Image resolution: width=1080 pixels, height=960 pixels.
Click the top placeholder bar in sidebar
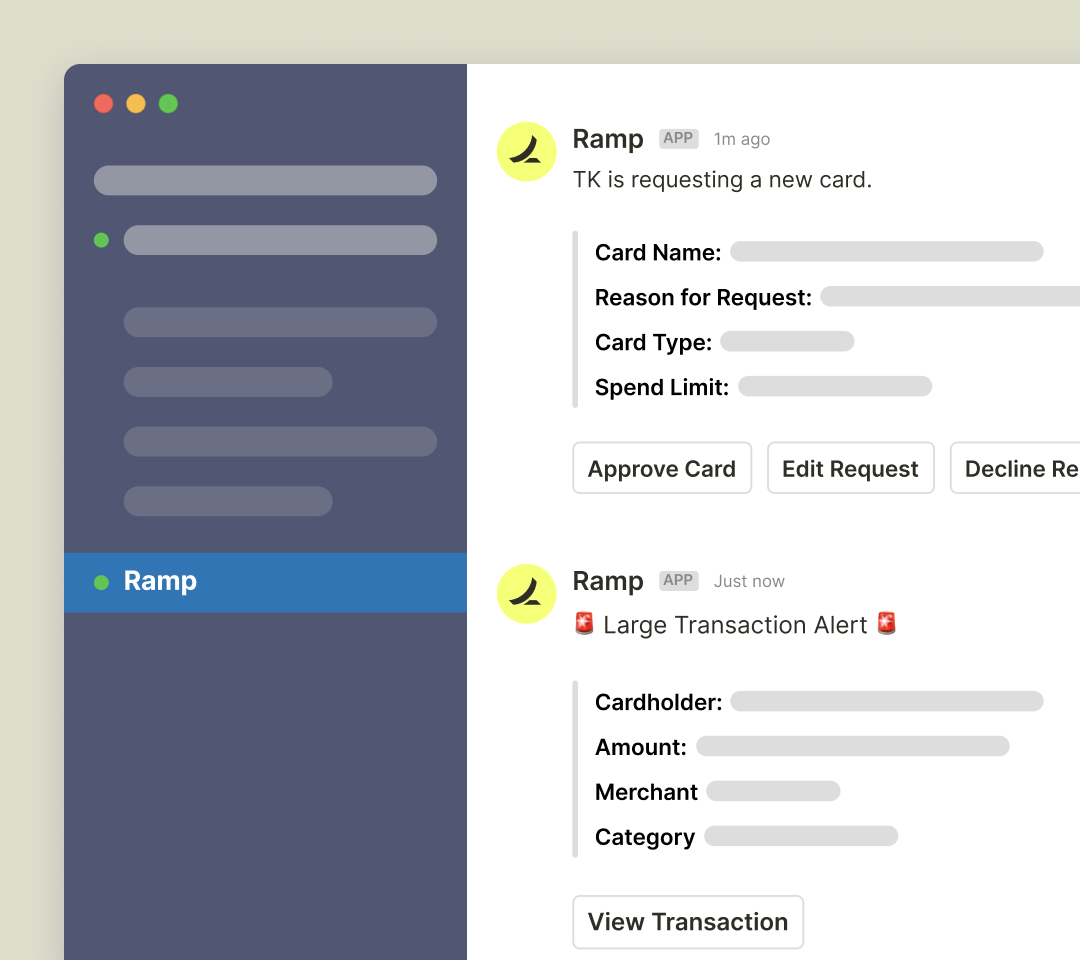tap(265, 180)
